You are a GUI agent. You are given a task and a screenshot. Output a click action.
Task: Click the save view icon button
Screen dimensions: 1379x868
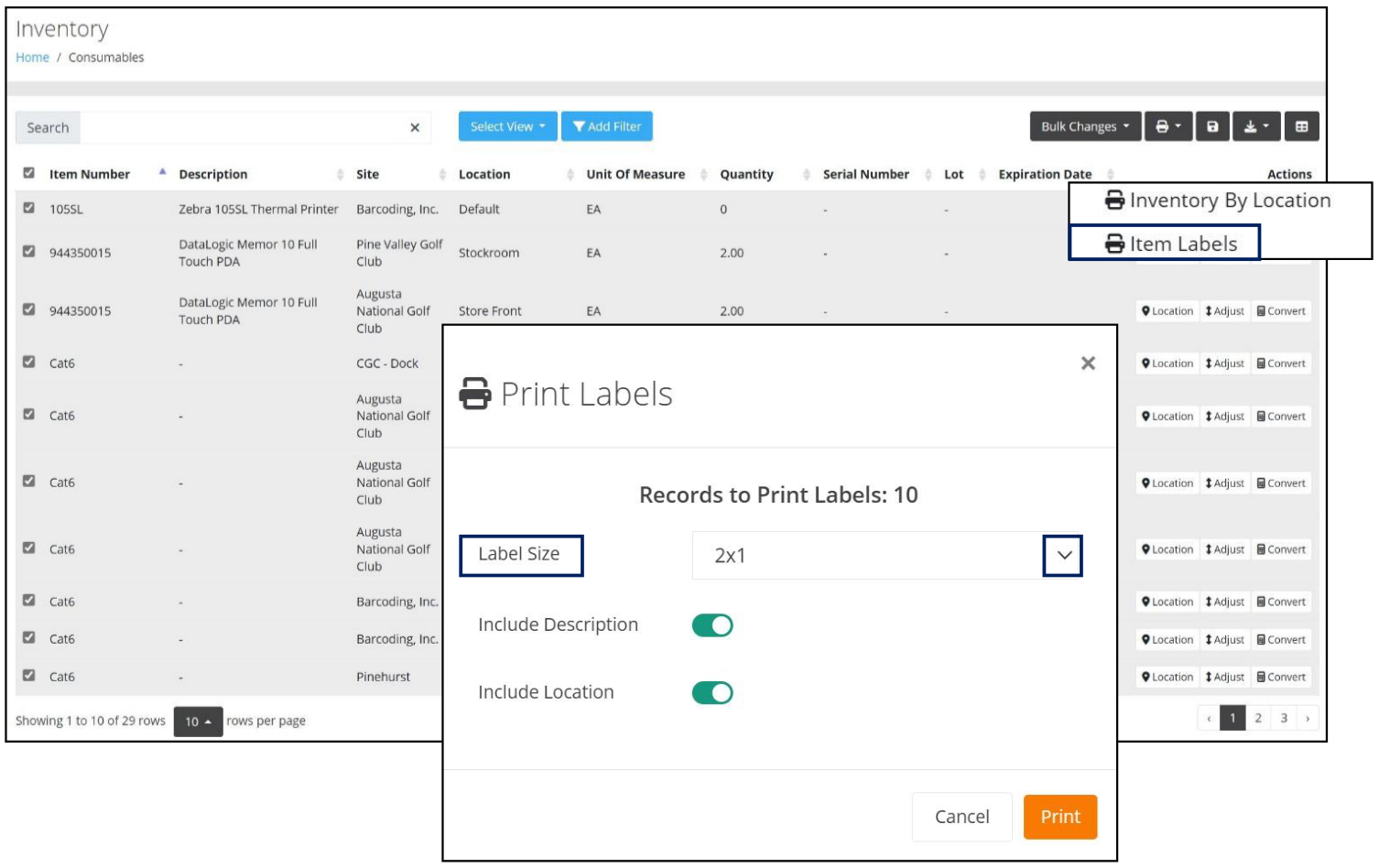pos(1212,126)
